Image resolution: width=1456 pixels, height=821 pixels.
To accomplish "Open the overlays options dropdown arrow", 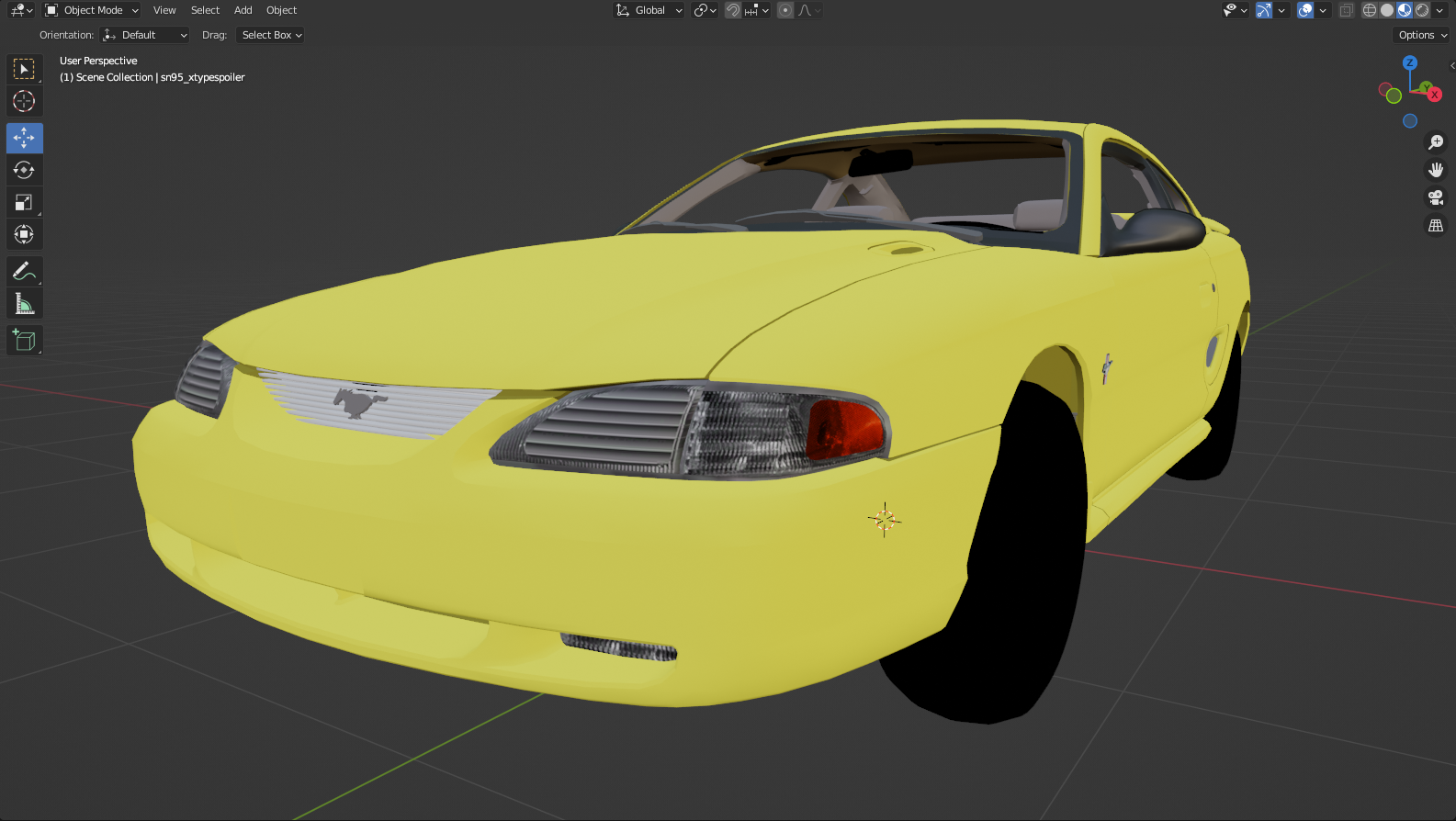I will (x=1323, y=10).
